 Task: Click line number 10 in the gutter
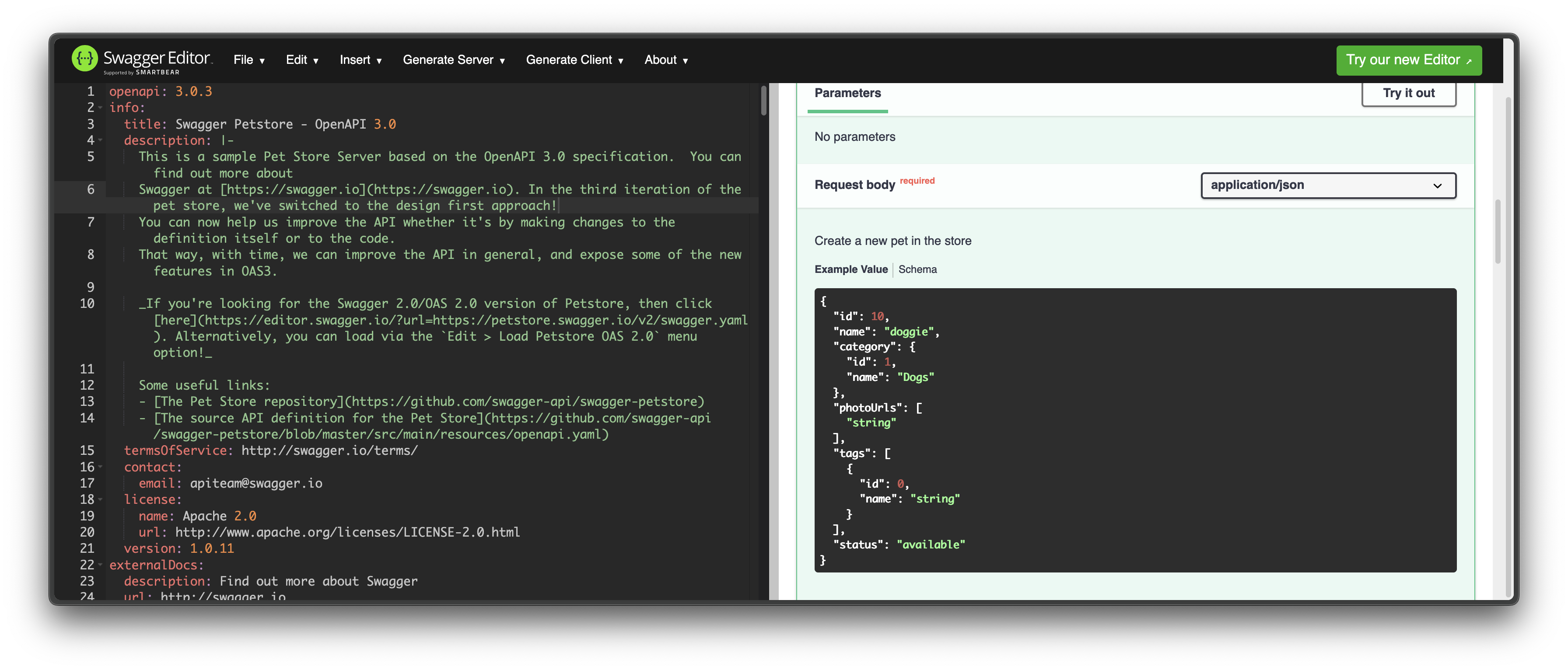pos(87,304)
